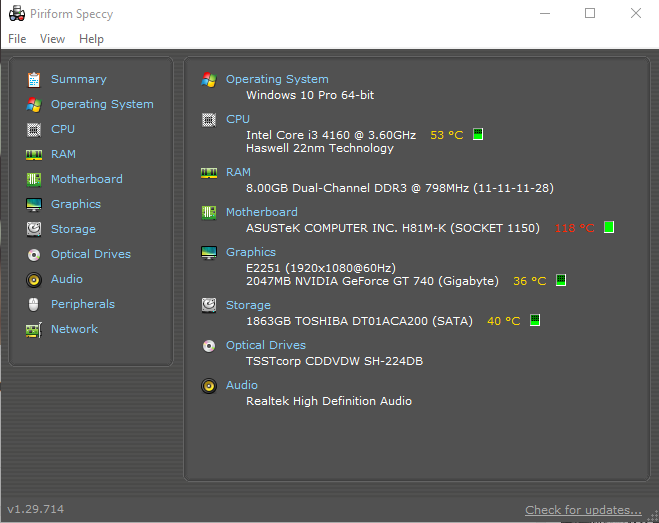Click the GPU temperature indicator beside 36 °C

coord(561,280)
